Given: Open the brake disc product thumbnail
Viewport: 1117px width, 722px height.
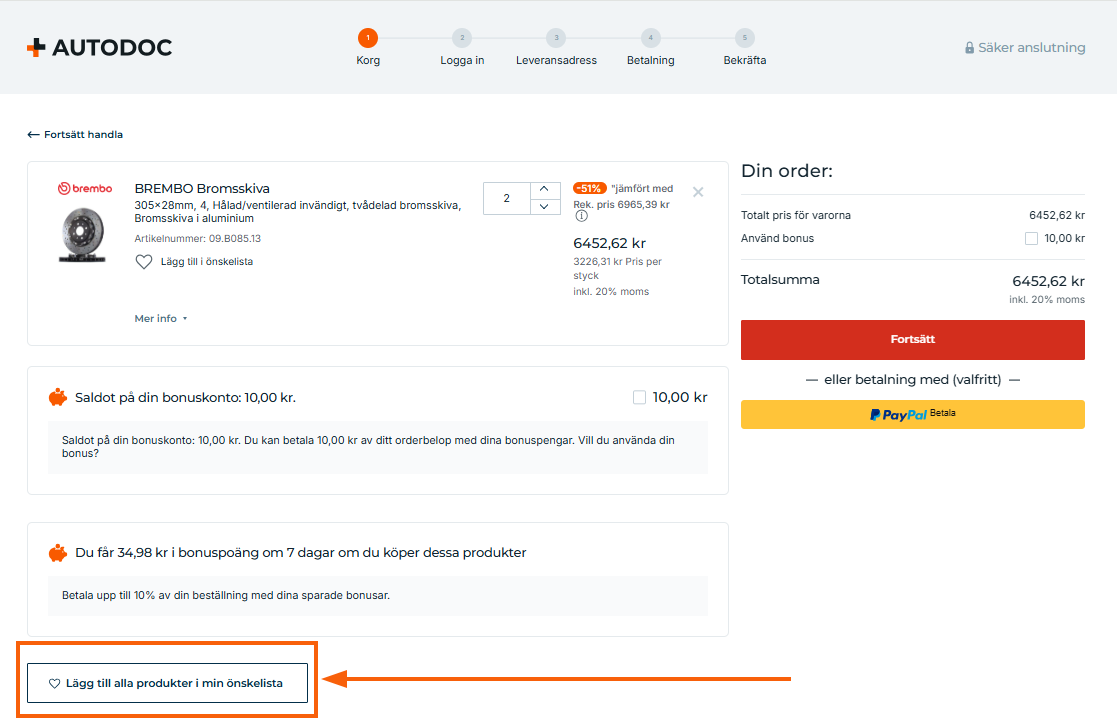Looking at the screenshot, I should [84, 235].
